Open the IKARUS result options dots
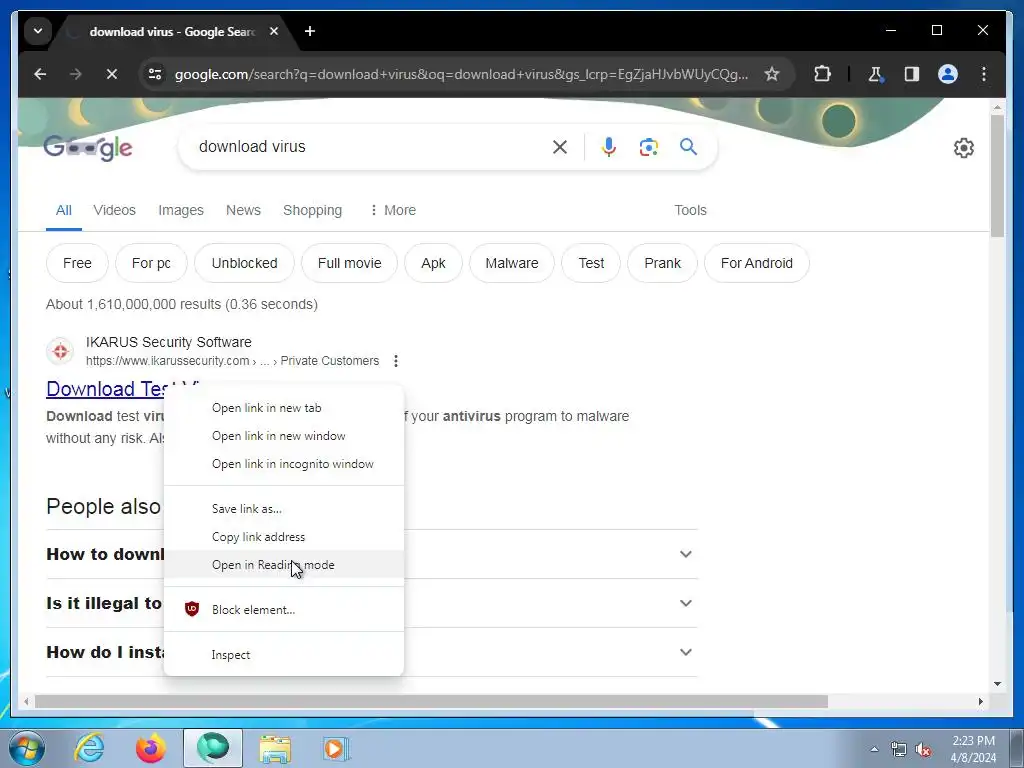This screenshot has width=1024, height=768. [396, 360]
